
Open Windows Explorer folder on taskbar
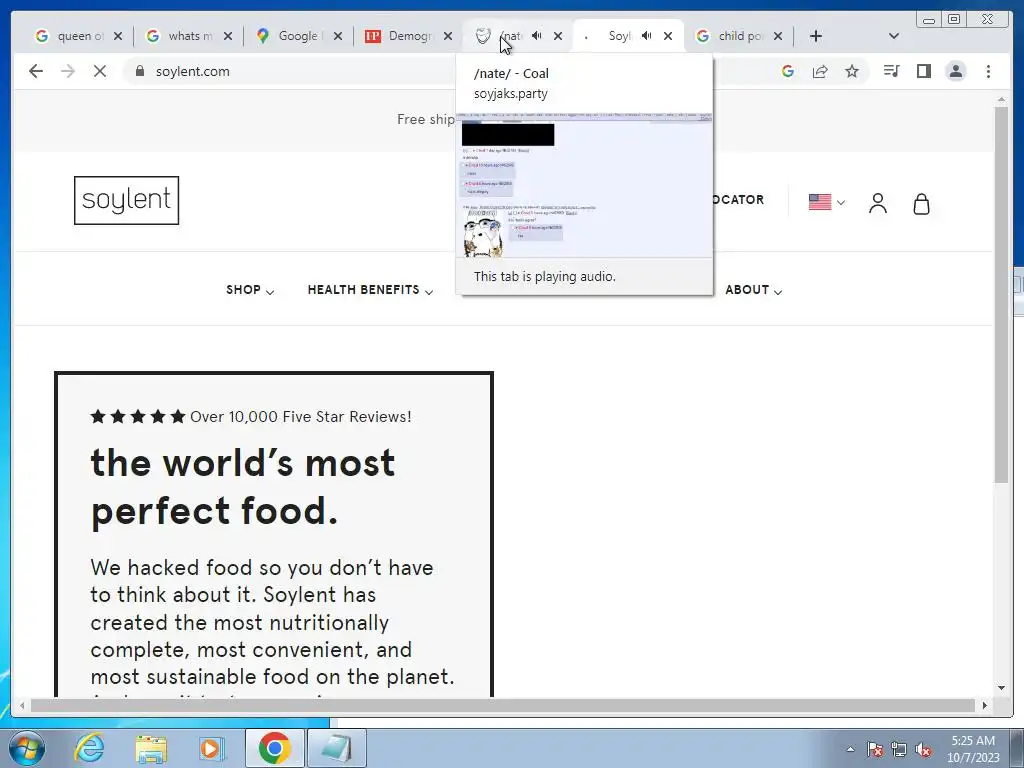click(x=151, y=748)
